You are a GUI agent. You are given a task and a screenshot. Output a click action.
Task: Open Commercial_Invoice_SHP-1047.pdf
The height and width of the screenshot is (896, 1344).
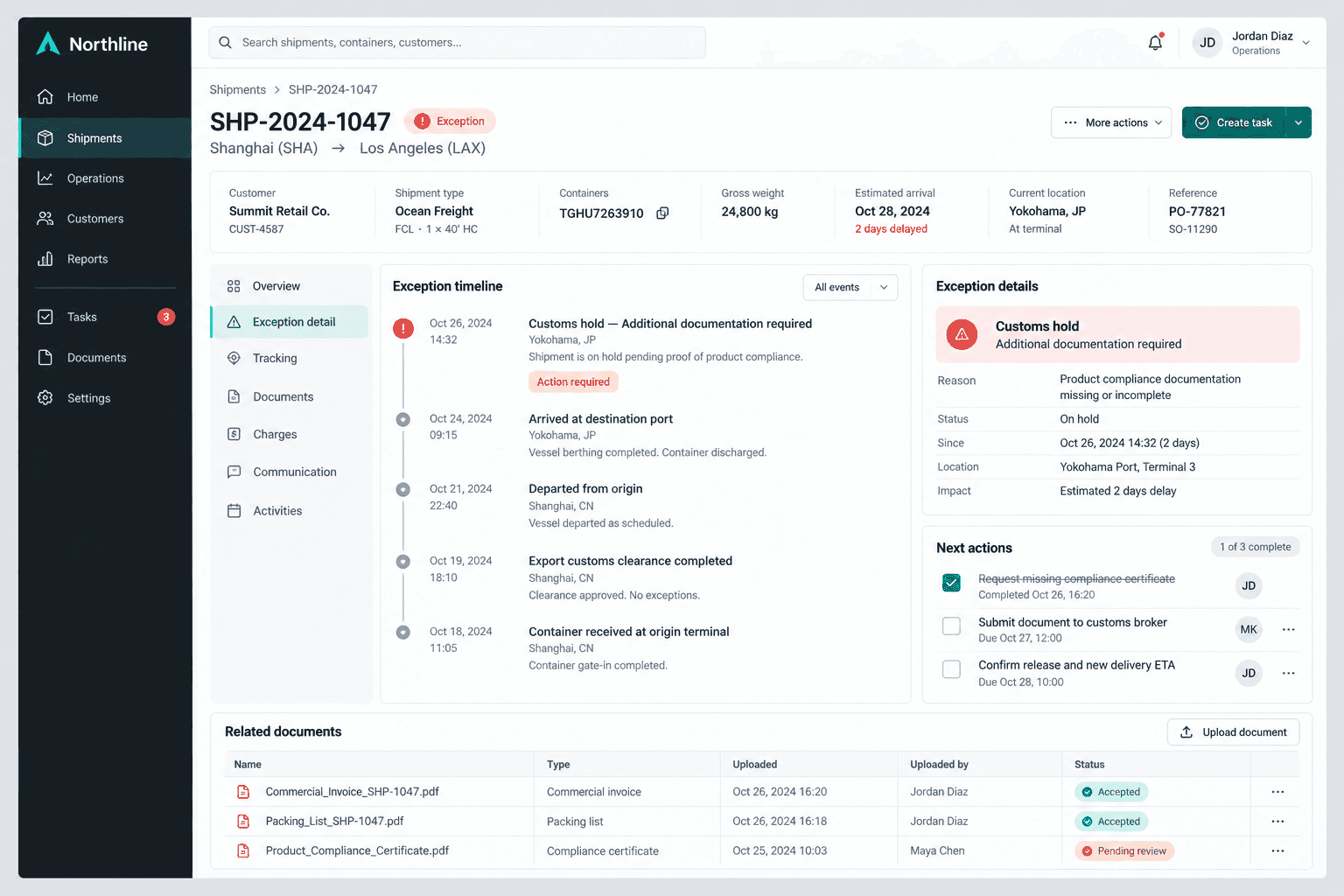coord(353,792)
